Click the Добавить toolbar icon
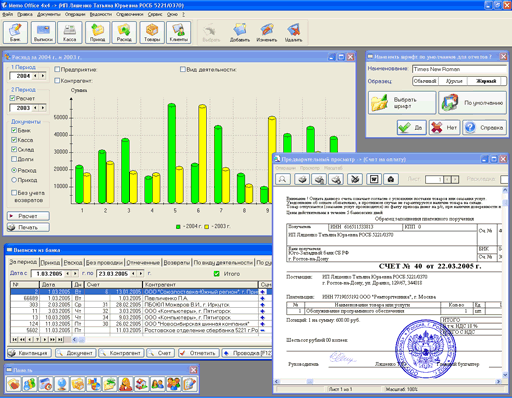512x398 pixels. pos(240,32)
